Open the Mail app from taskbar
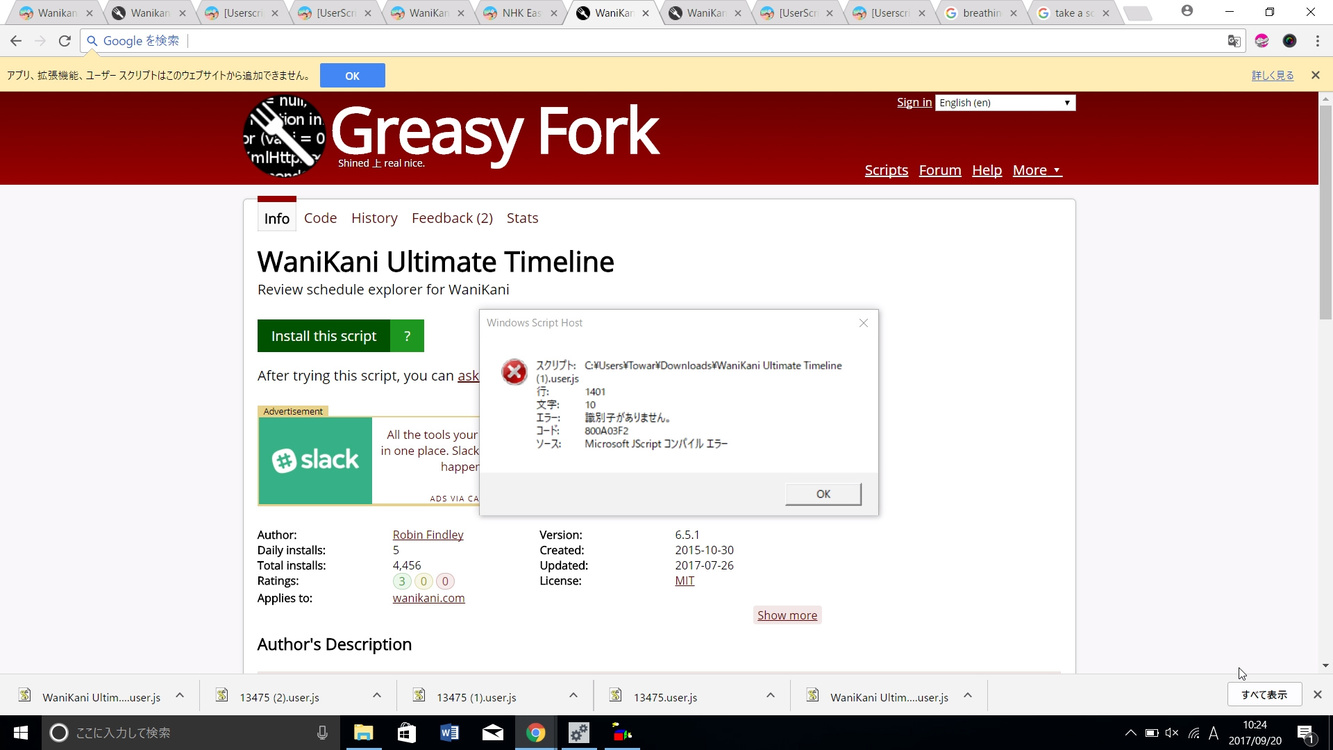 click(493, 733)
